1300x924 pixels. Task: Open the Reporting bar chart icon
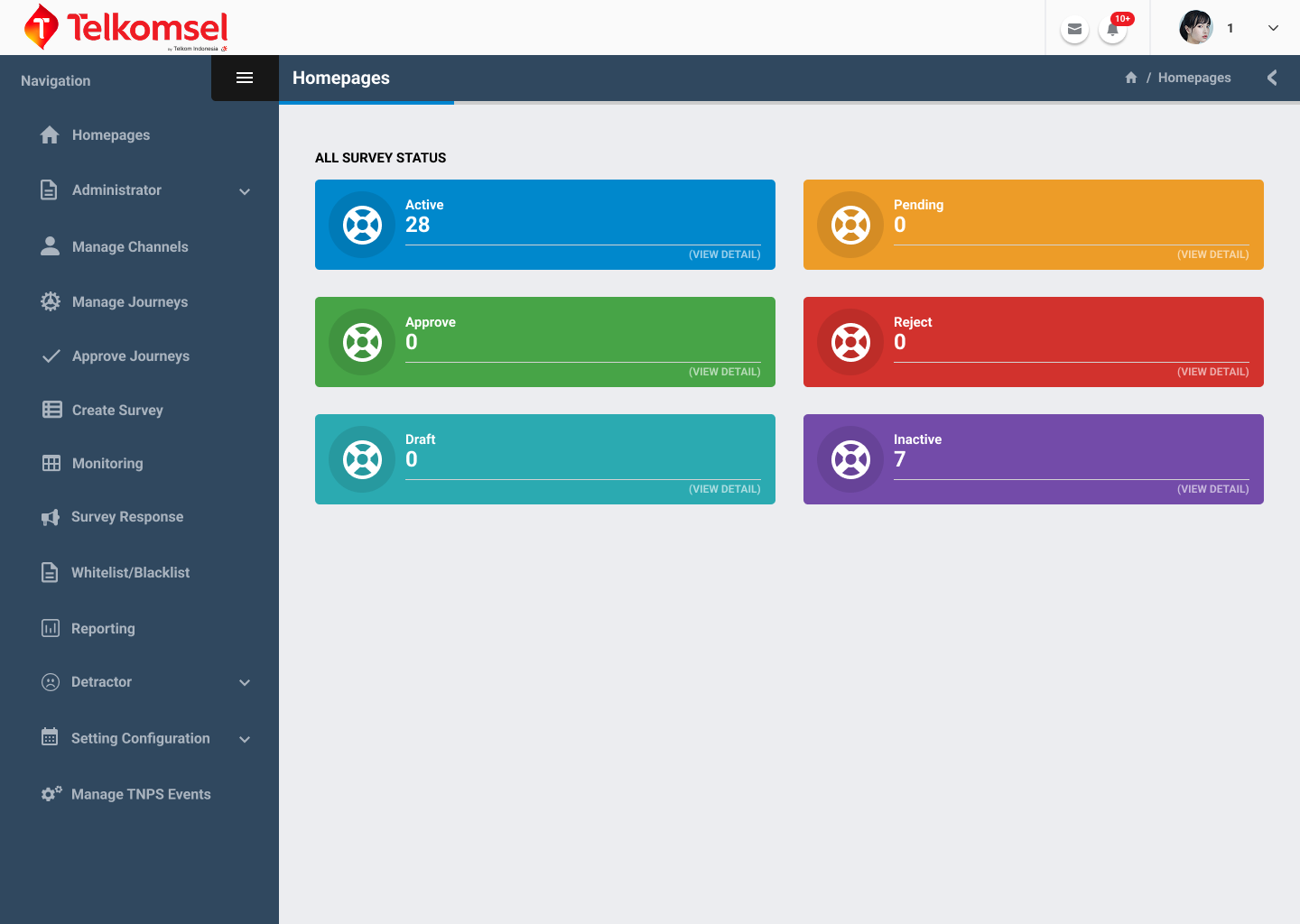pos(50,628)
